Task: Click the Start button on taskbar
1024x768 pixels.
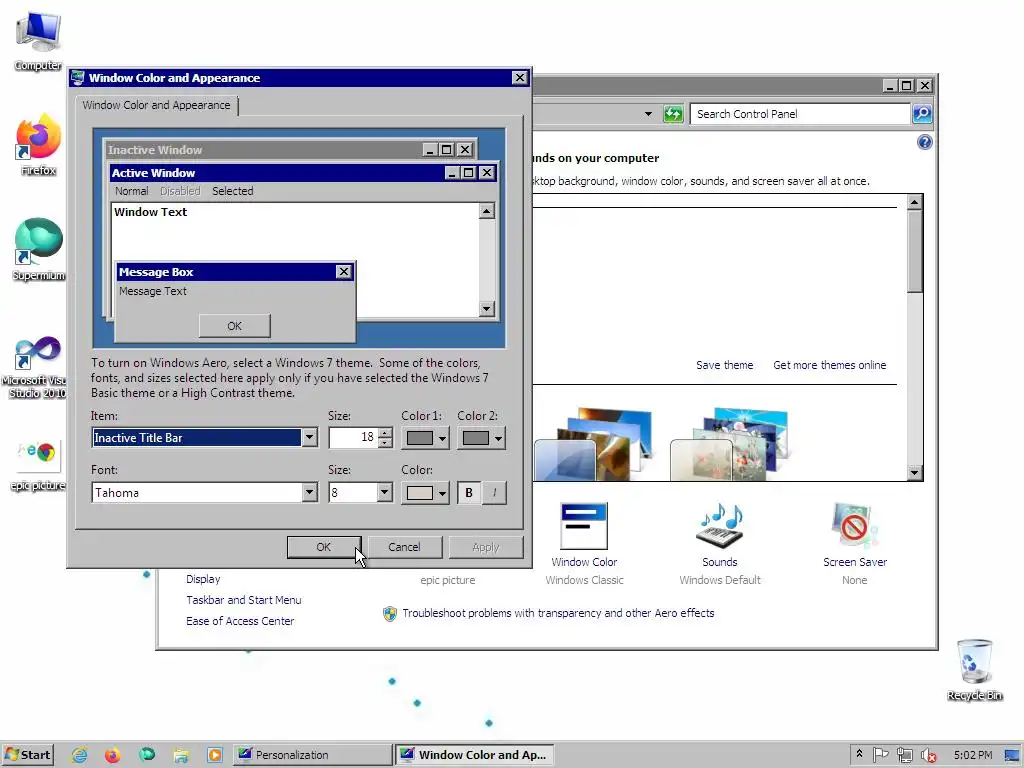Action: 27,755
